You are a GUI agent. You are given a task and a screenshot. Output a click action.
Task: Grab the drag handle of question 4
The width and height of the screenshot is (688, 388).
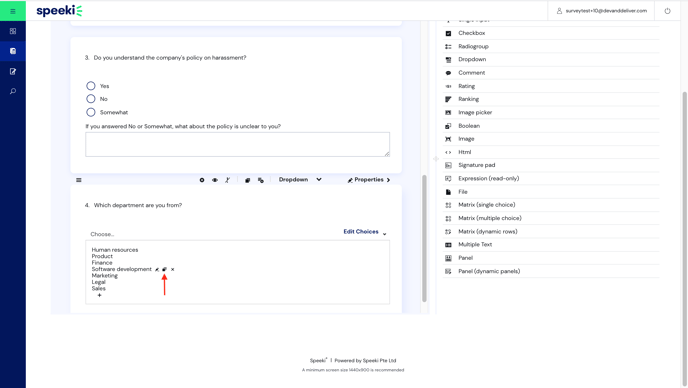pyautogui.click(x=79, y=180)
